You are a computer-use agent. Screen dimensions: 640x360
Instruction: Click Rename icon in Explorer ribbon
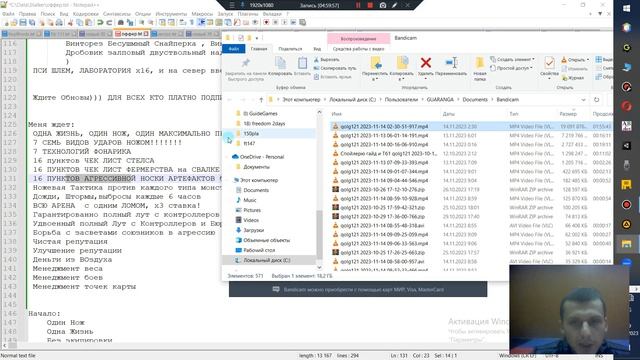click(x=451, y=62)
